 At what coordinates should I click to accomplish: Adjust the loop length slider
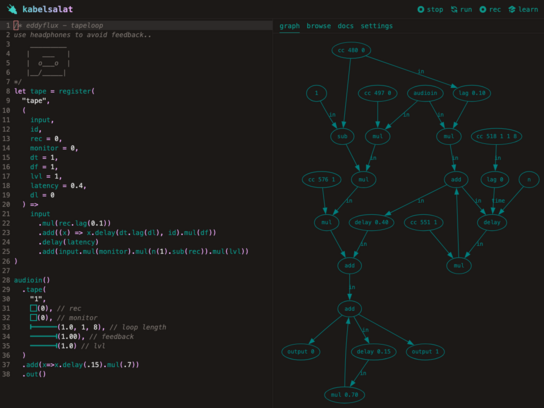(44, 327)
